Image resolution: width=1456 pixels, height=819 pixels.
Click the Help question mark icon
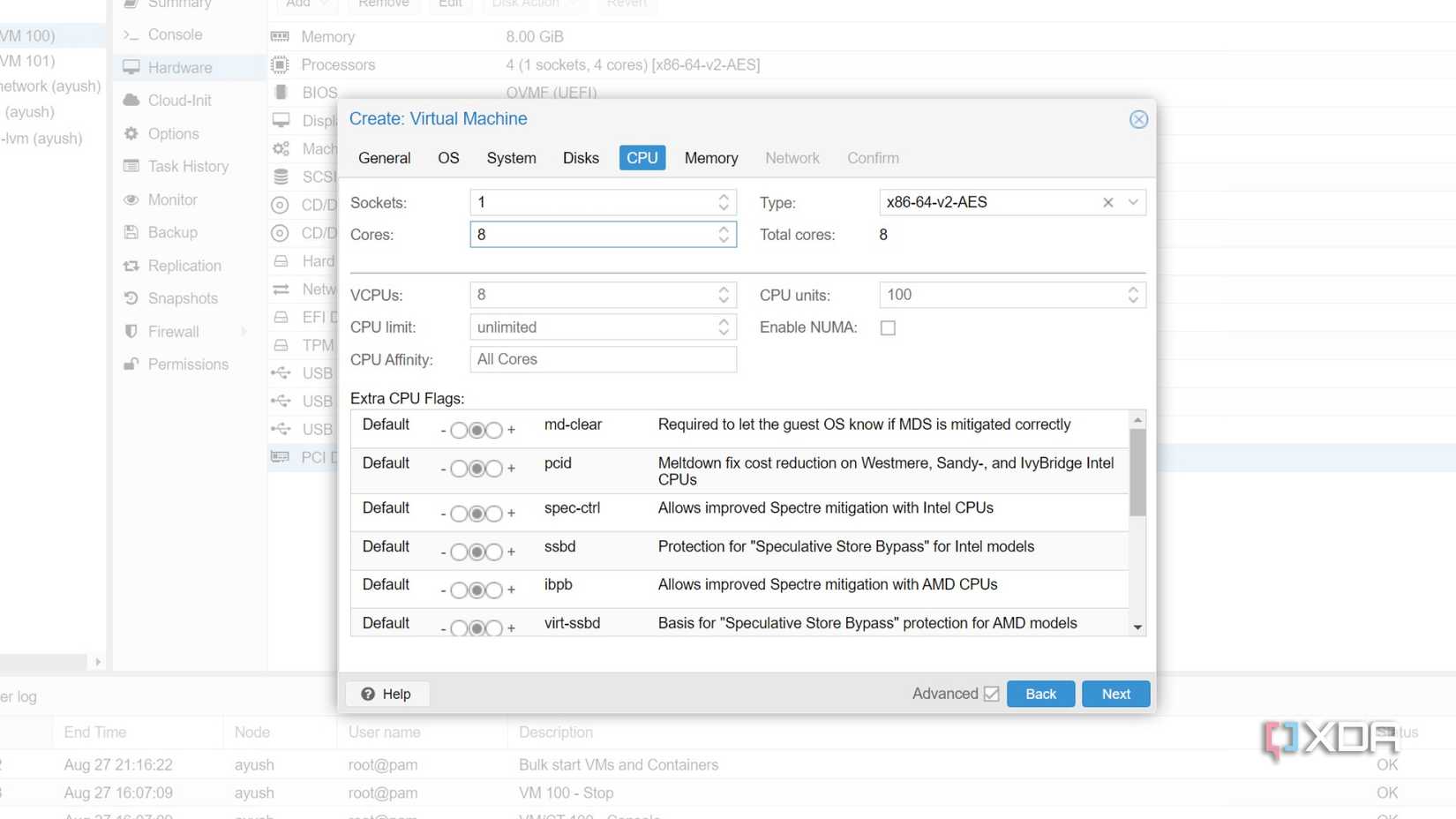[368, 694]
